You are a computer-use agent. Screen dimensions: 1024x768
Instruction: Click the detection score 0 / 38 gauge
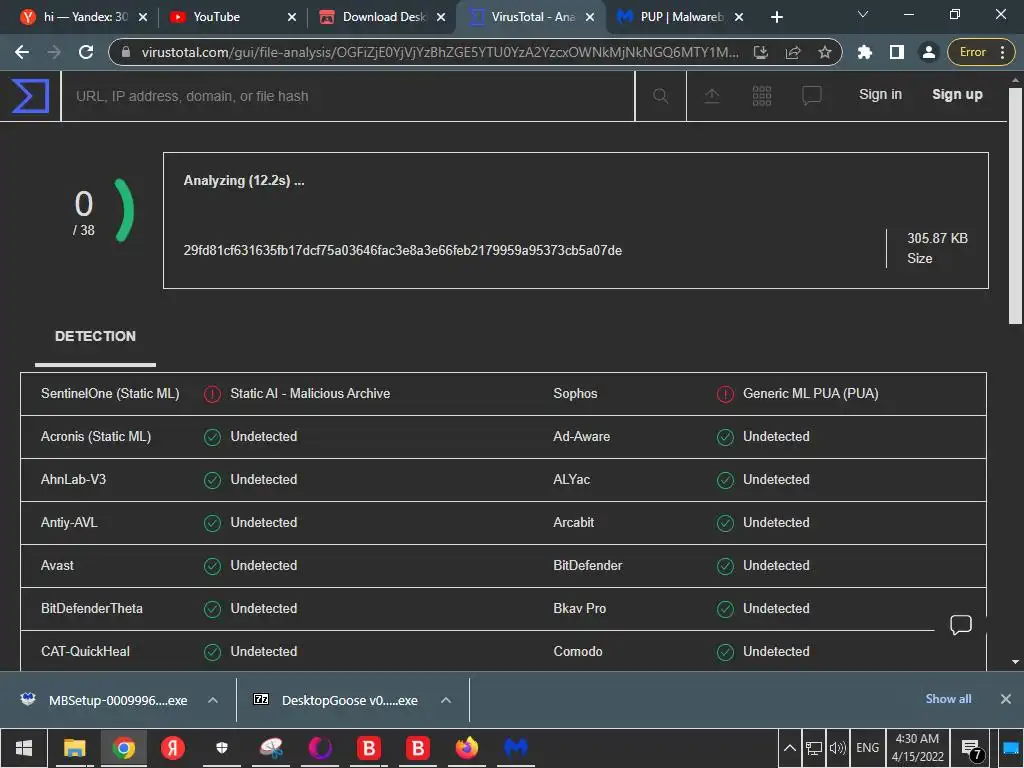tap(103, 212)
